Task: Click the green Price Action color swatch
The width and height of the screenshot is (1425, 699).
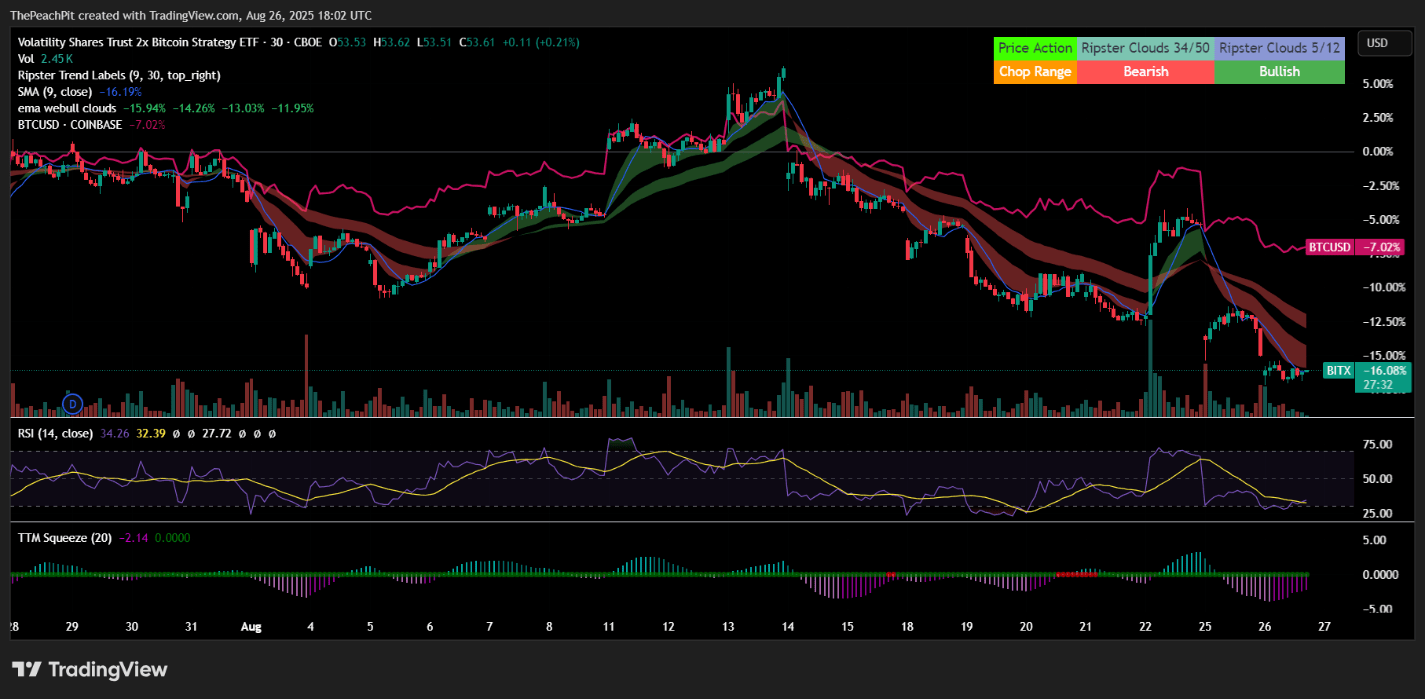Action: tap(1035, 47)
